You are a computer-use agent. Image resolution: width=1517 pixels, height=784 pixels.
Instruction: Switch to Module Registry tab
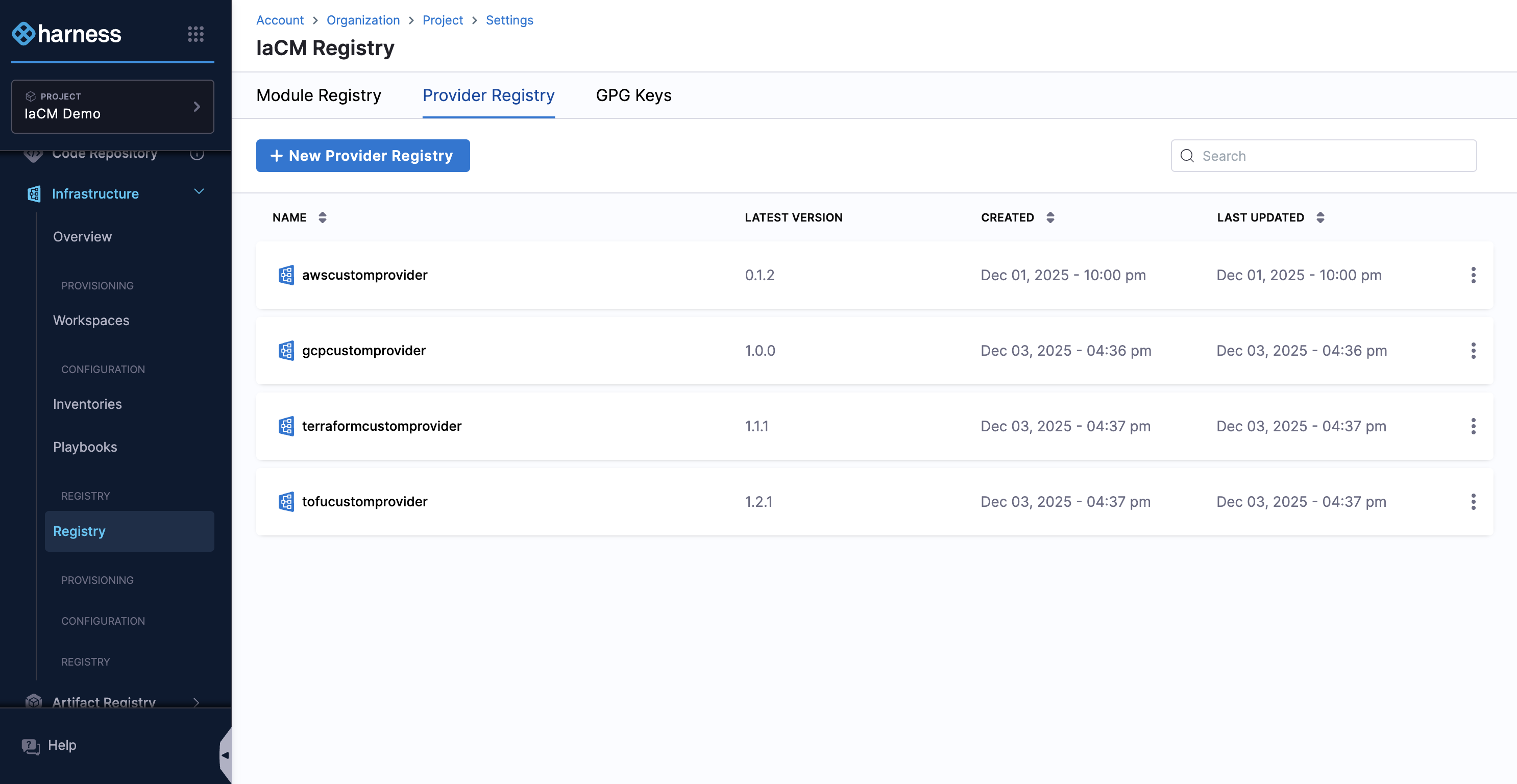tap(319, 95)
